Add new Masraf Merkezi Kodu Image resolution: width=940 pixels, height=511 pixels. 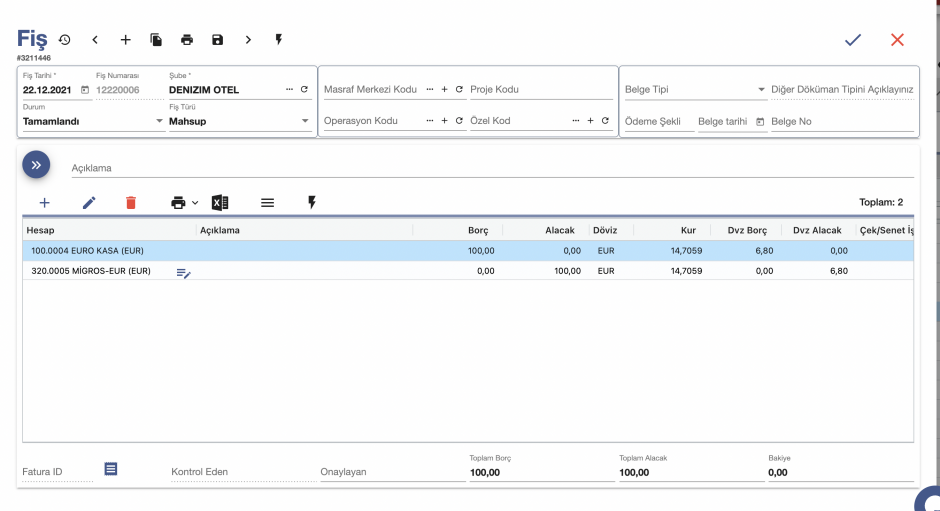[444, 89]
